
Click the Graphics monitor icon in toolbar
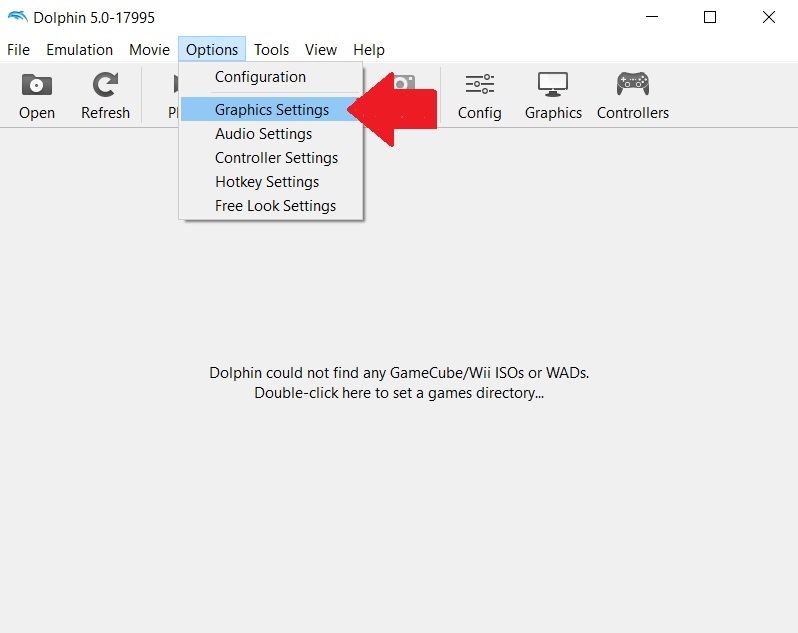coord(553,86)
